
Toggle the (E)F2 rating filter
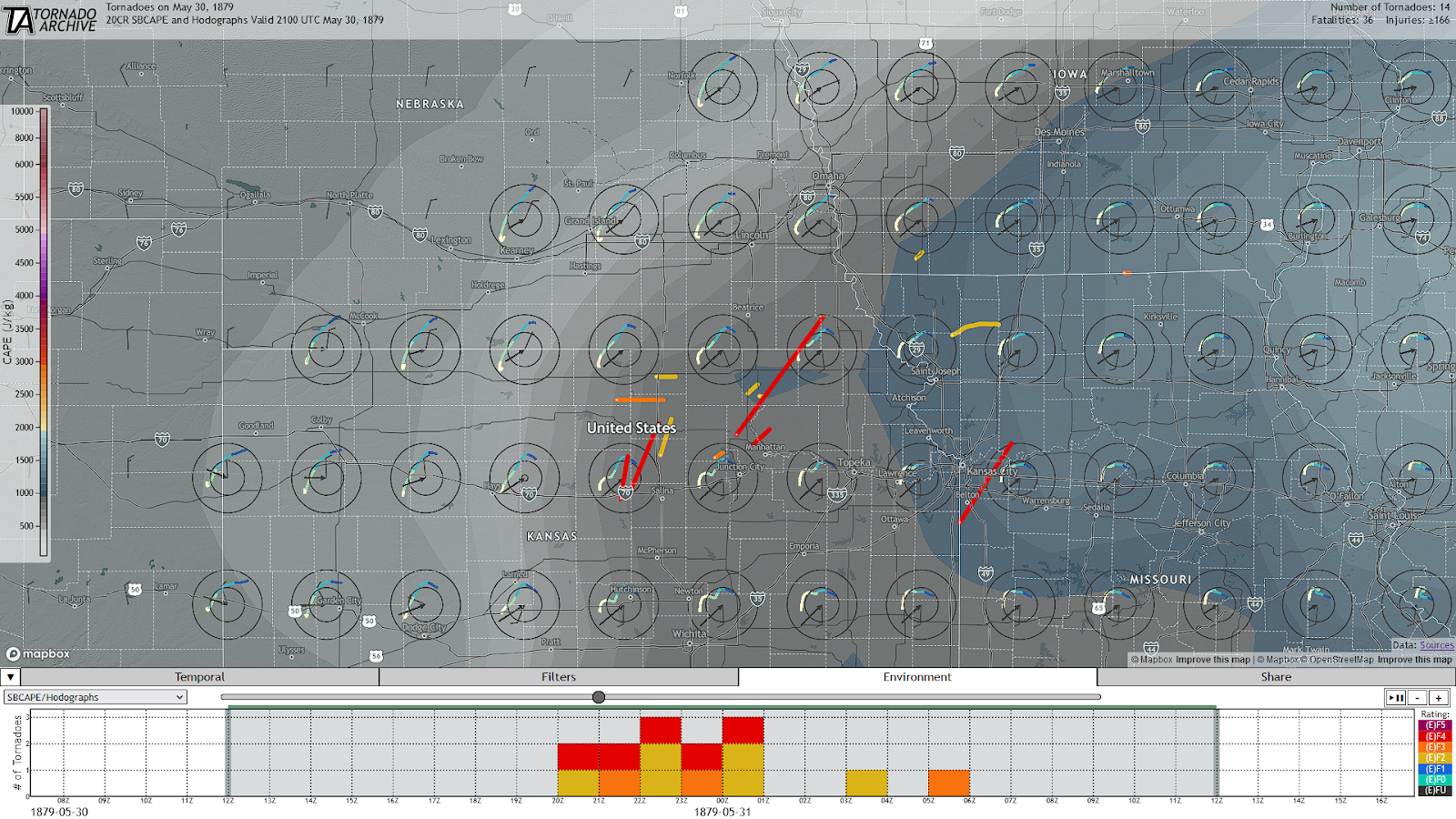[x=1434, y=758]
